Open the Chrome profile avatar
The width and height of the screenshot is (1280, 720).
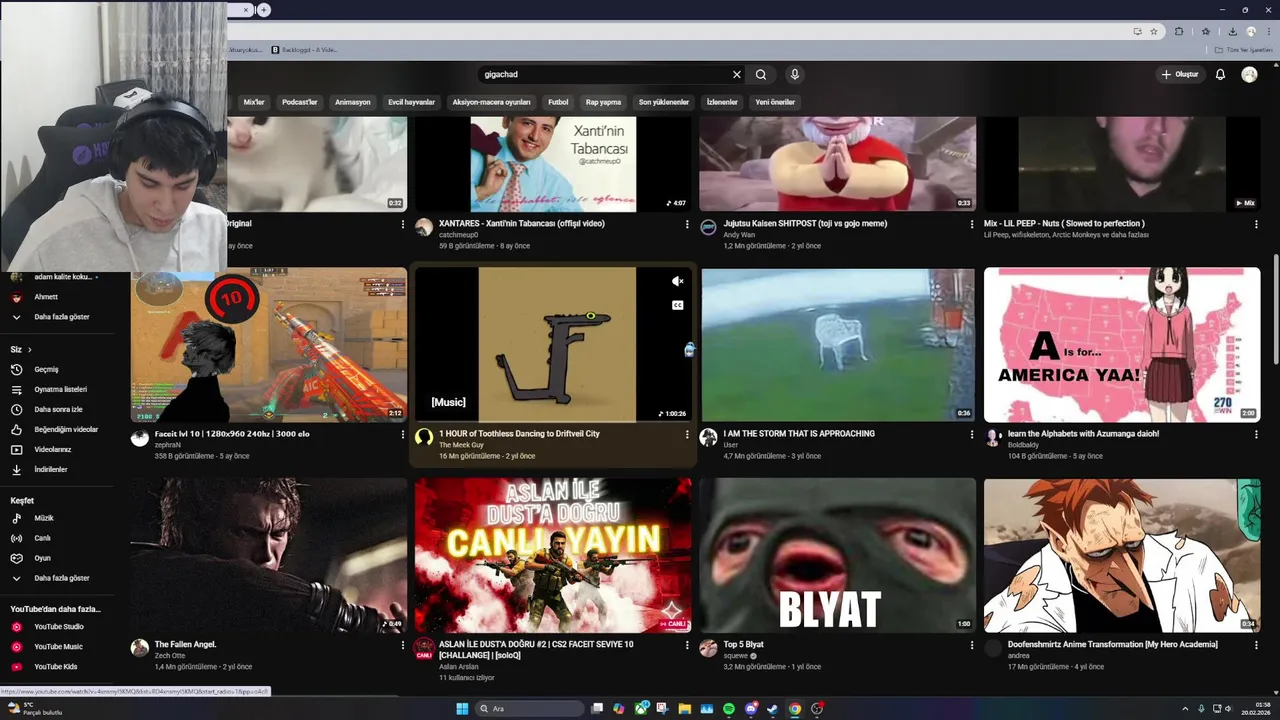[1250, 31]
